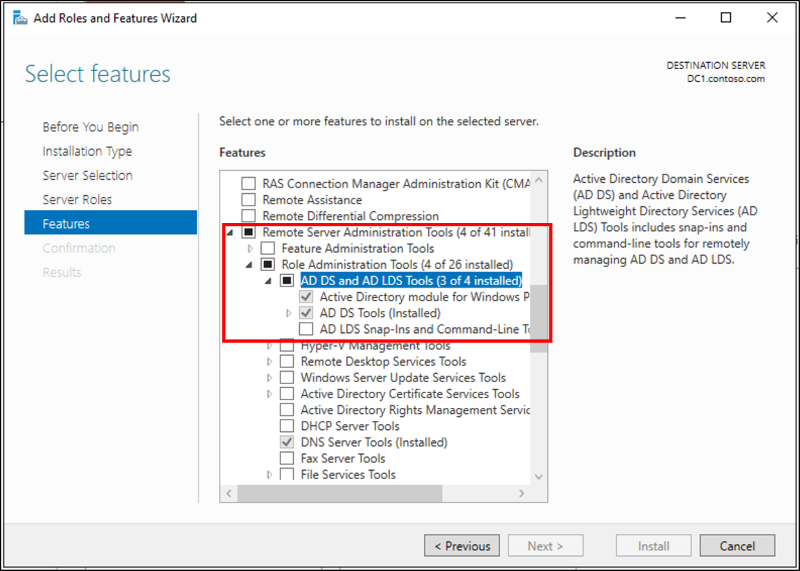The width and height of the screenshot is (800, 571).
Task: Select the Remote Assistance row text
Action: coord(312,200)
